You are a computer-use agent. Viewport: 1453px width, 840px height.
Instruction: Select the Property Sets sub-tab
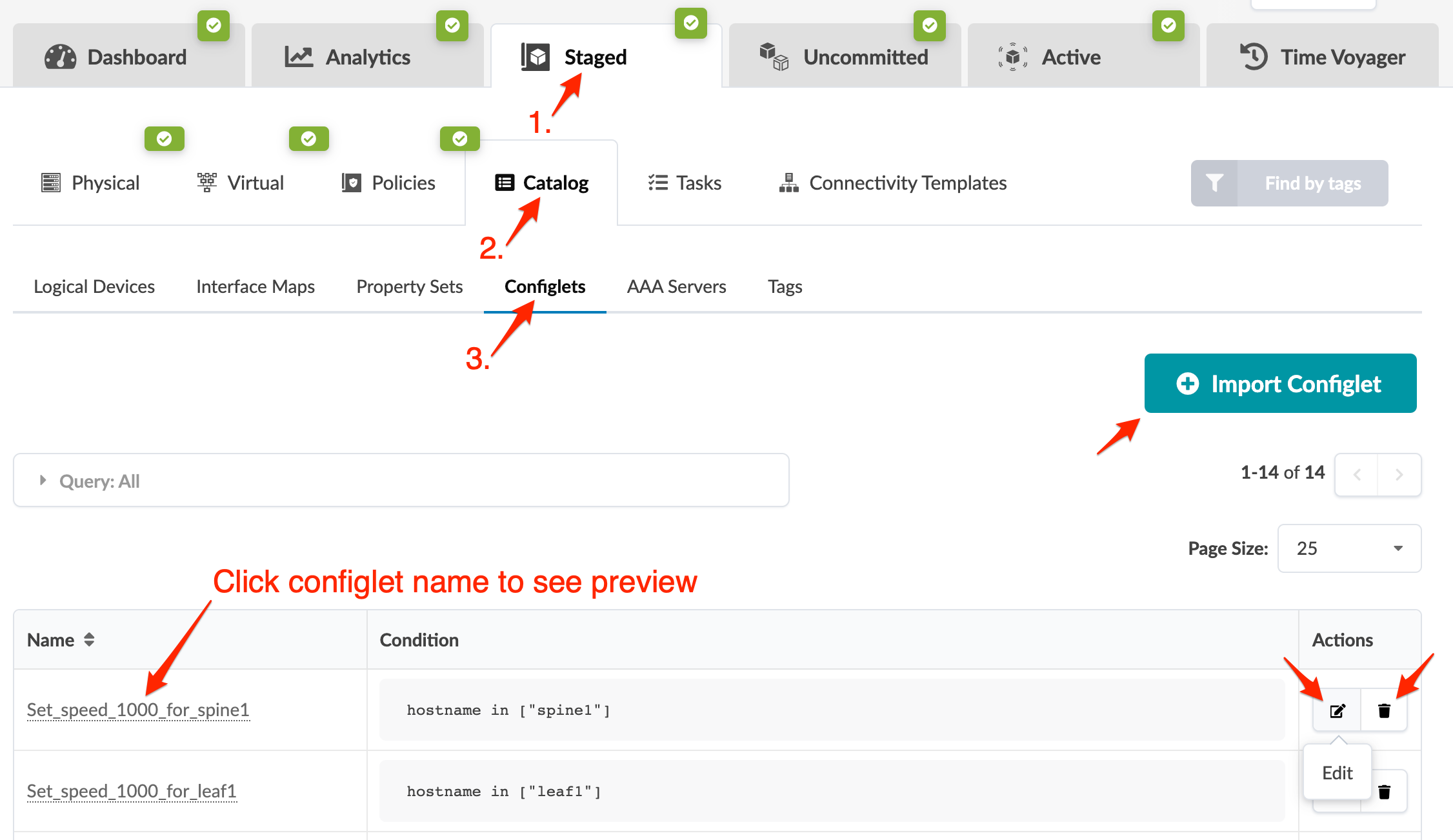point(410,286)
